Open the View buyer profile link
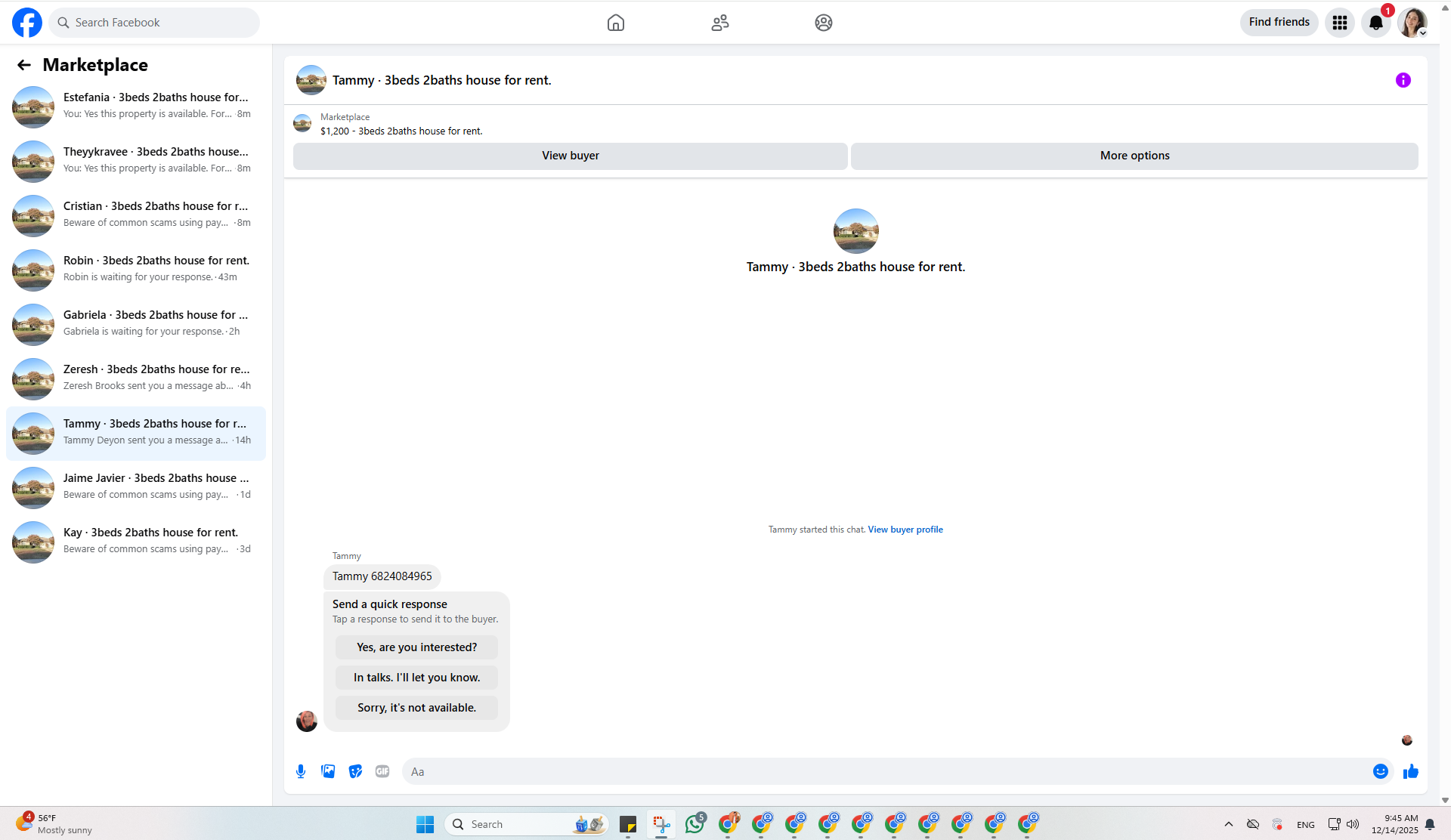1451x840 pixels. (905, 530)
